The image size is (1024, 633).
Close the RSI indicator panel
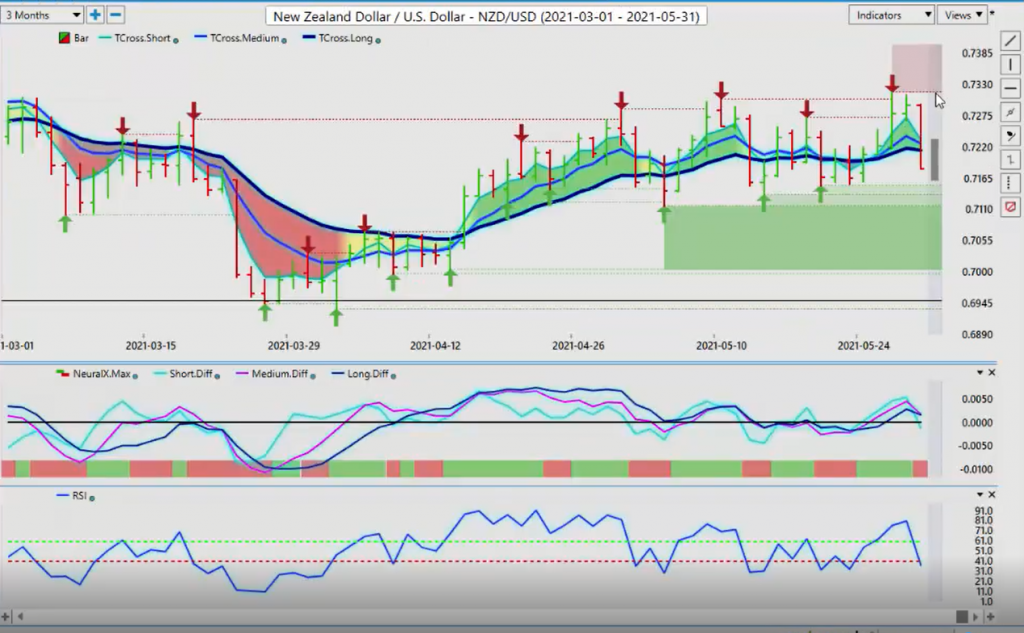[992, 494]
